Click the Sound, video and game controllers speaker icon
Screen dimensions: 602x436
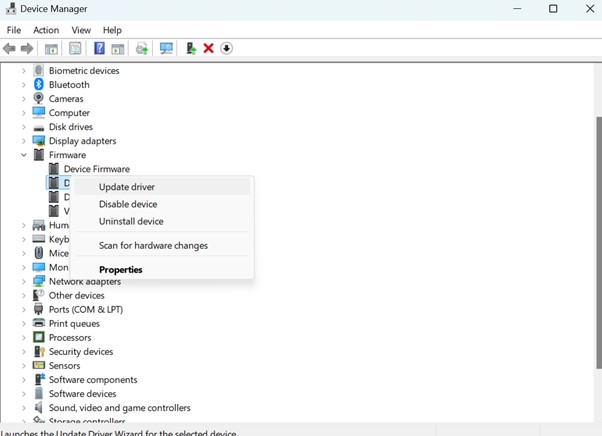[x=38, y=407]
